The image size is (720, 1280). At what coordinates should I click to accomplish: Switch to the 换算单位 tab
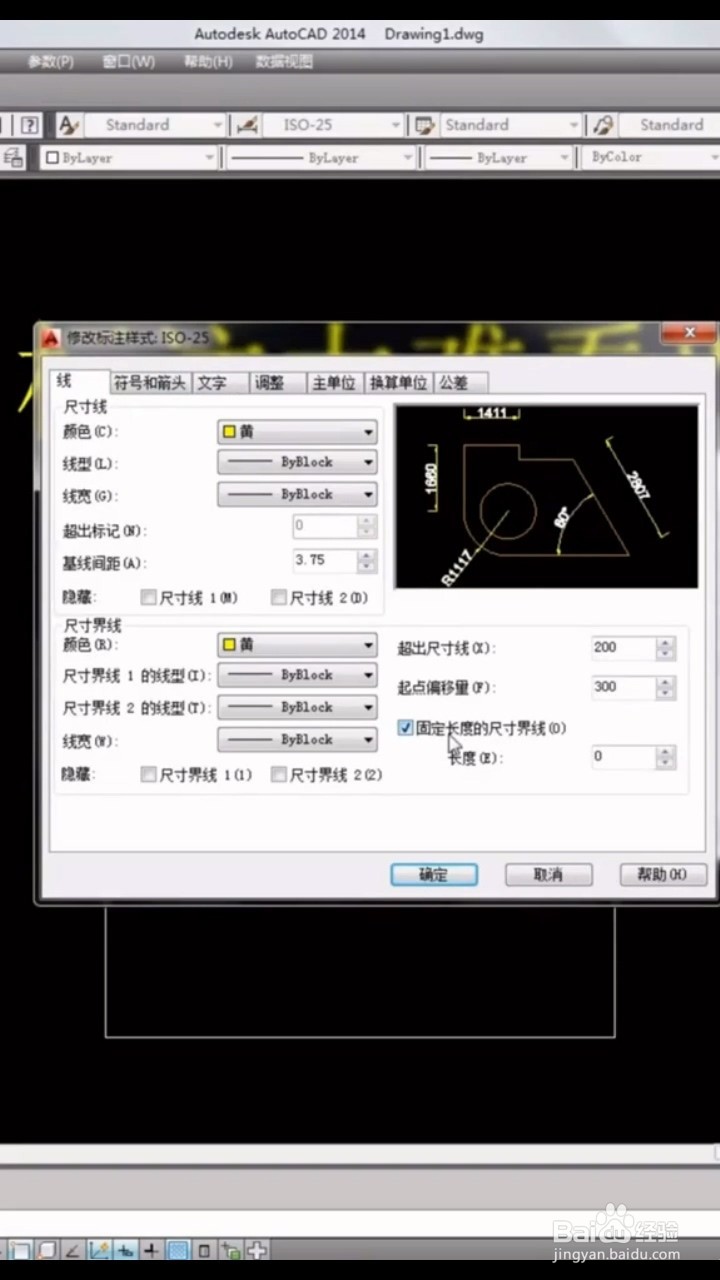pyautogui.click(x=398, y=382)
